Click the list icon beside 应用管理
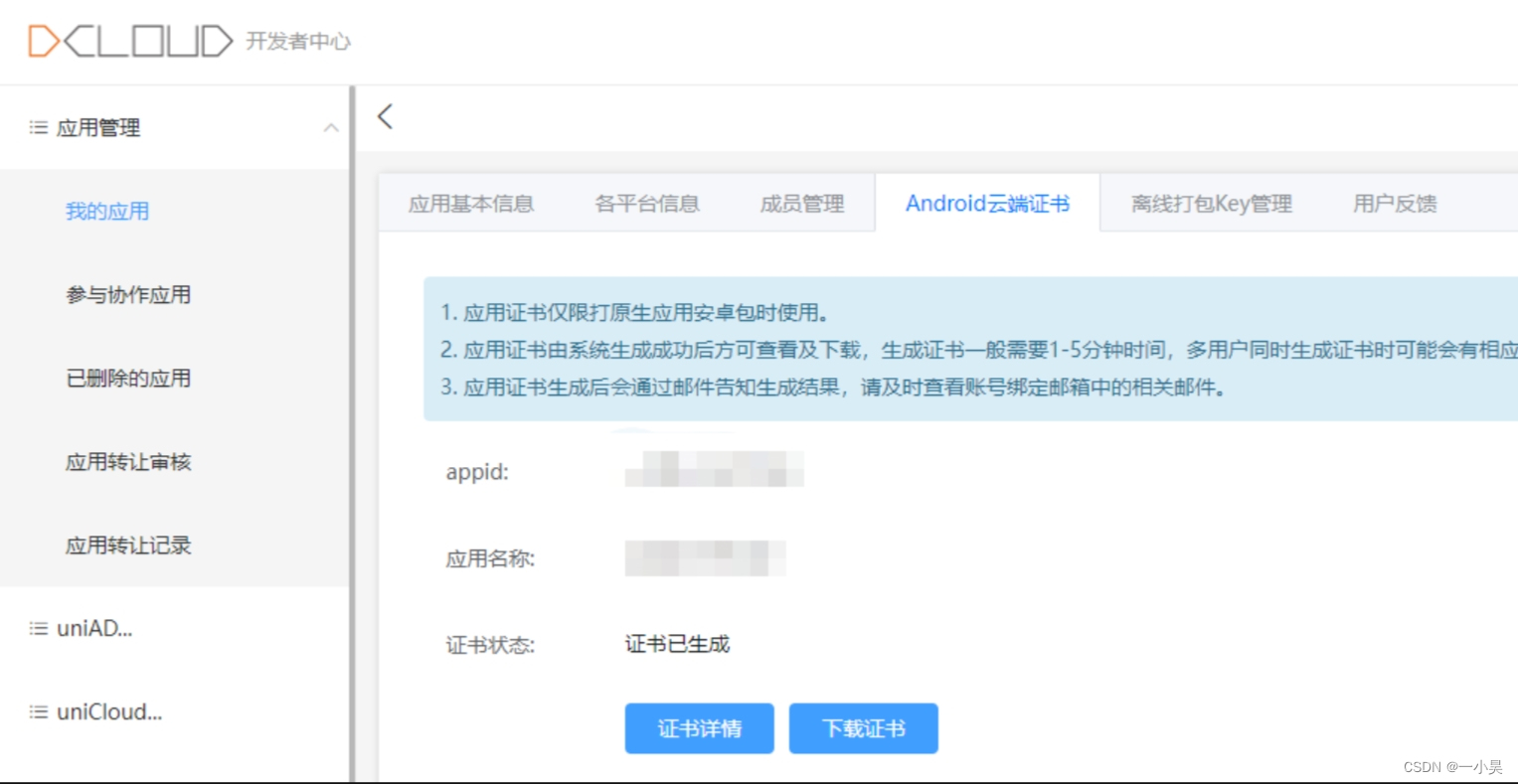Viewport: 1518px width, 784px height. 38,127
